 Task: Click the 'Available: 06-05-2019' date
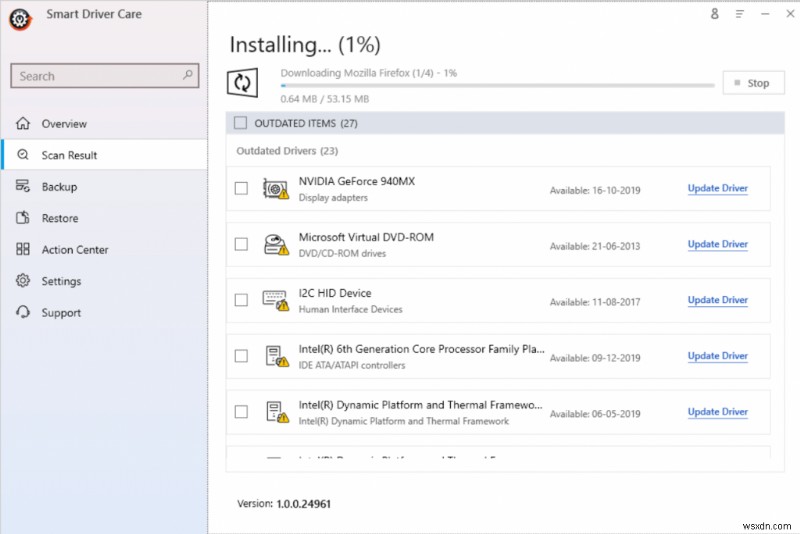[595, 414]
